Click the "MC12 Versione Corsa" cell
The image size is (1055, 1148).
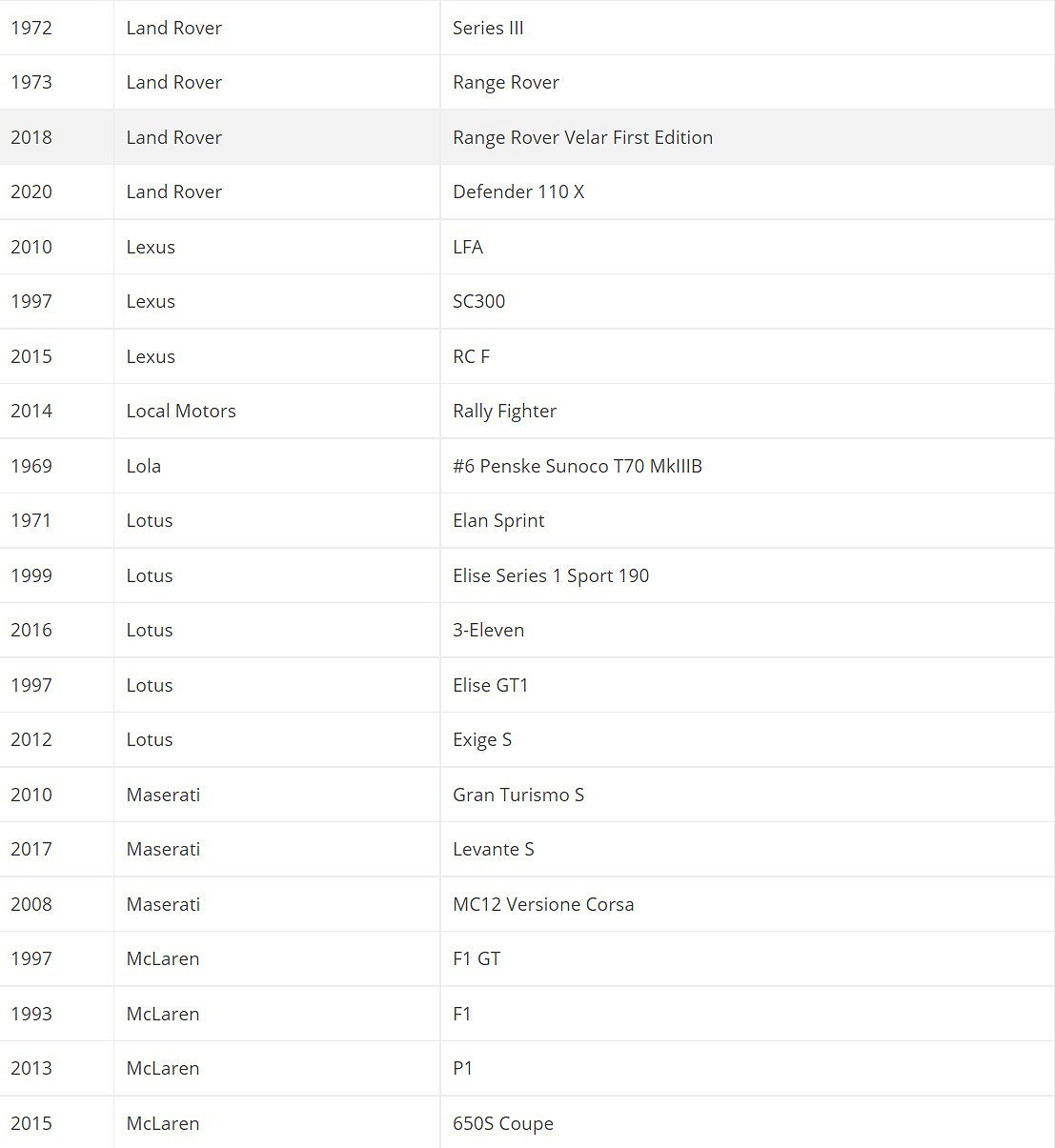pos(543,904)
